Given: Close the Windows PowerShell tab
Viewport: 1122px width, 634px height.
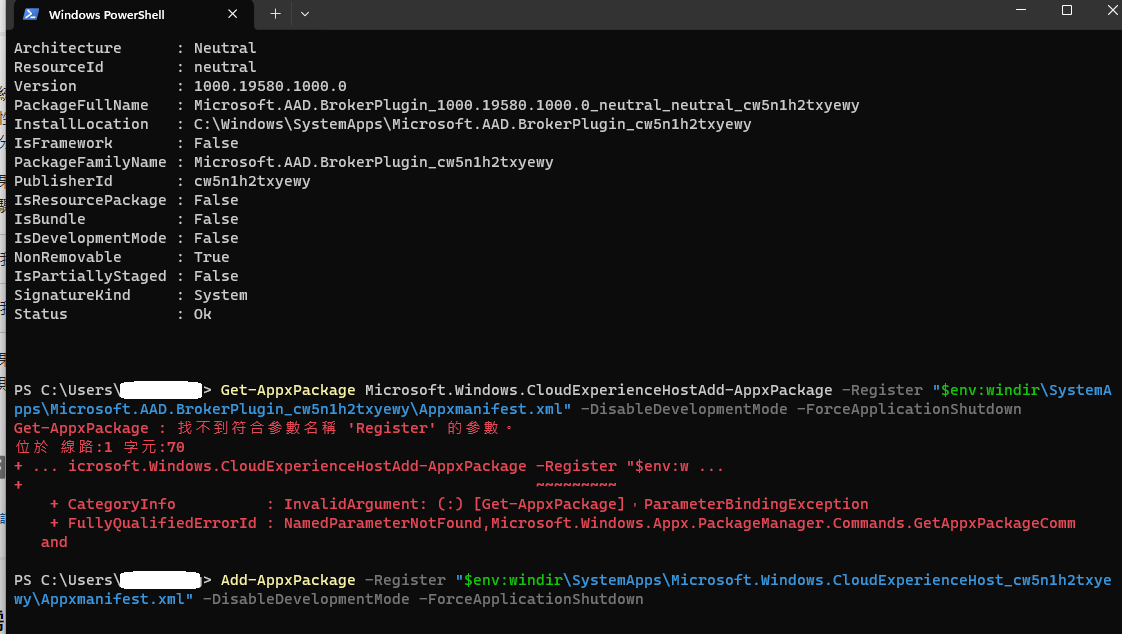Looking at the screenshot, I should [233, 14].
